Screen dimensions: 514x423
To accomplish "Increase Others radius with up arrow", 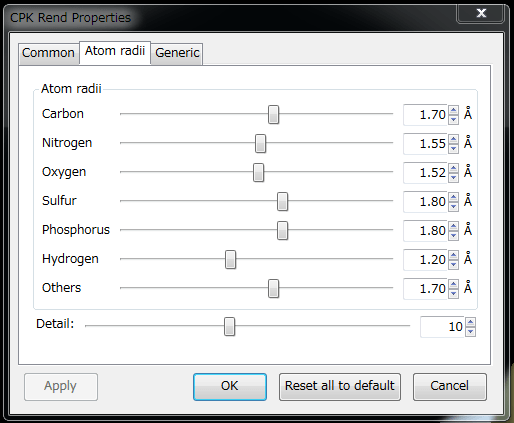I will coord(453,284).
